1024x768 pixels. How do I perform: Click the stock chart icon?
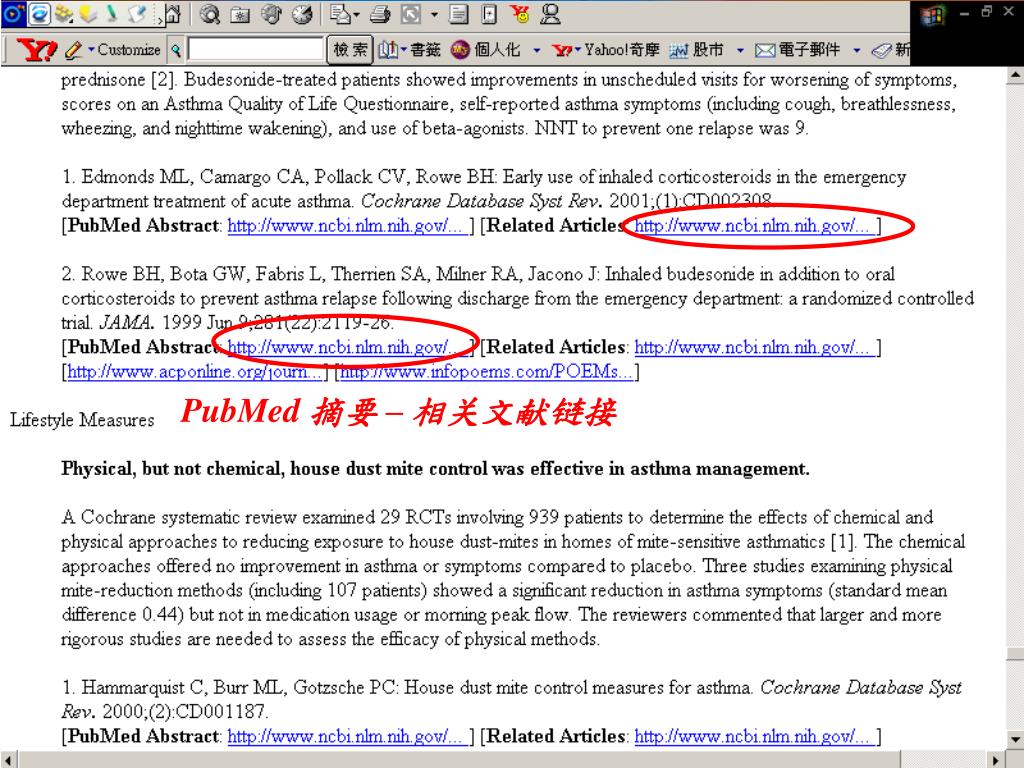(679, 50)
